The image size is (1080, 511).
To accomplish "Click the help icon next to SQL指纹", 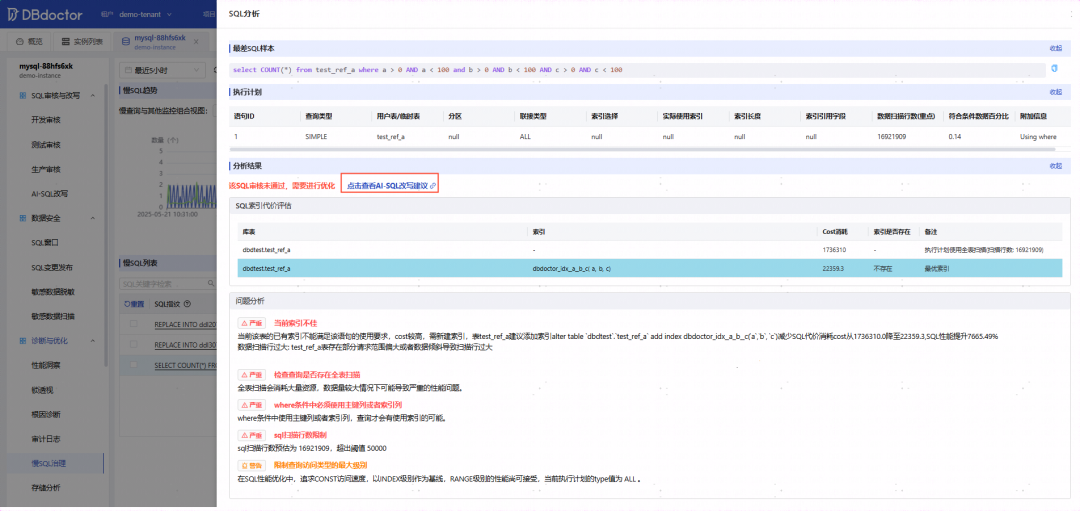I will click(x=188, y=304).
